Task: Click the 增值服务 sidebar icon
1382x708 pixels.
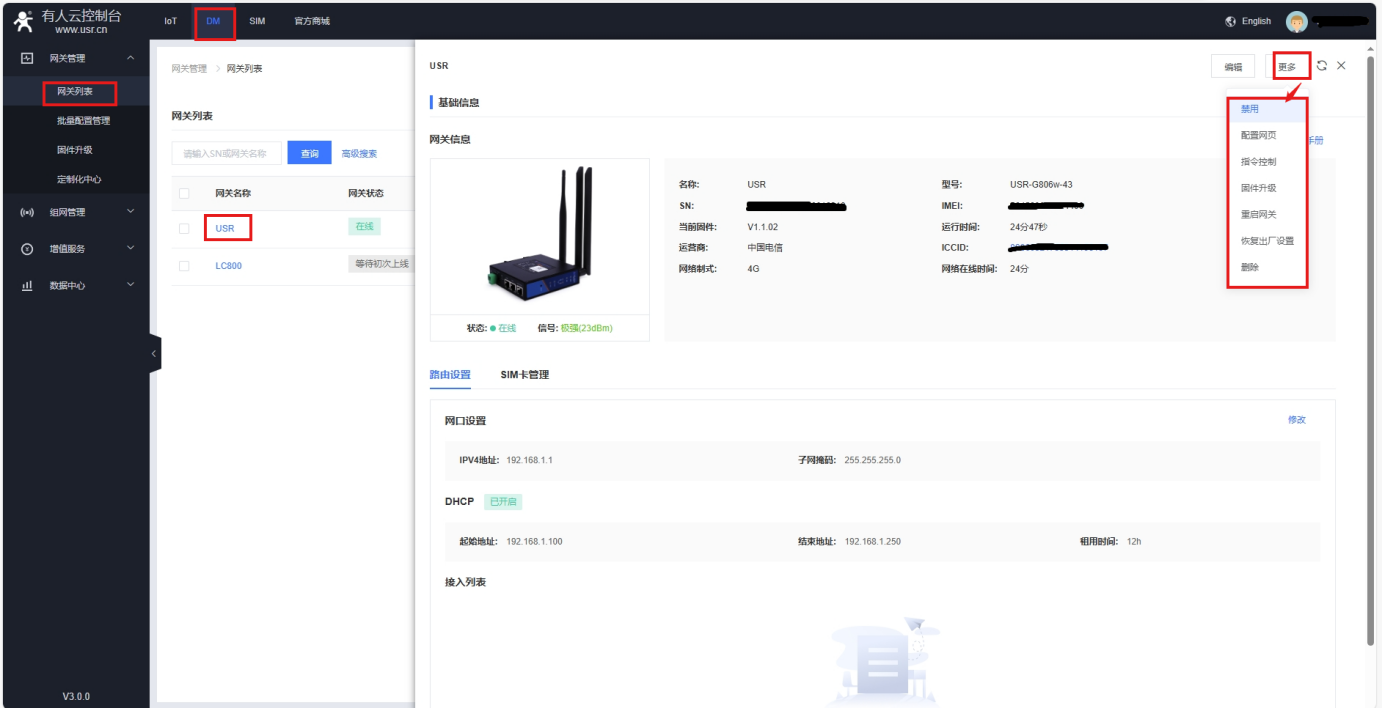Action: click(27, 249)
